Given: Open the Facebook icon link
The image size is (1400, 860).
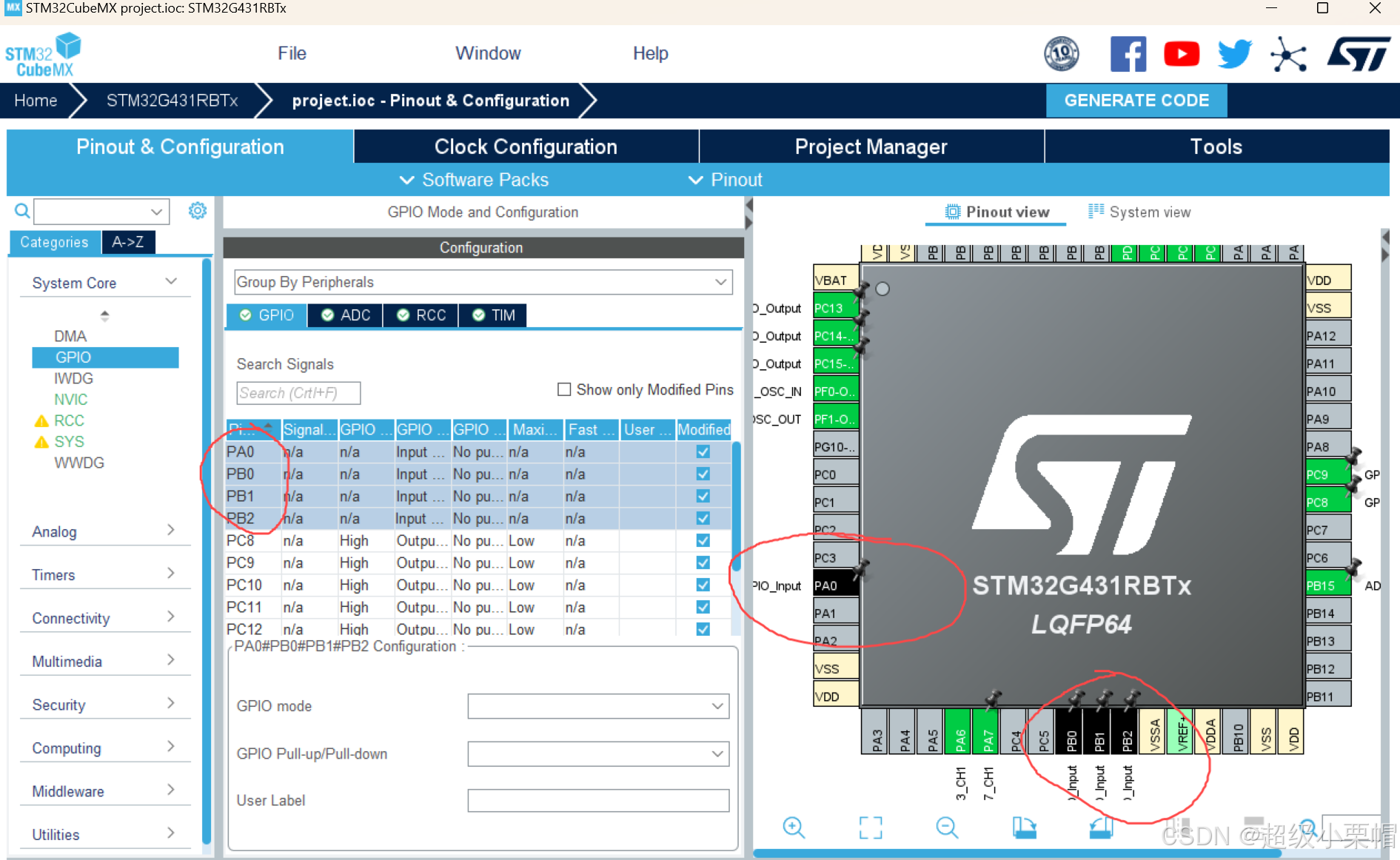Looking at the screenshot, I should click(1128, 54).
